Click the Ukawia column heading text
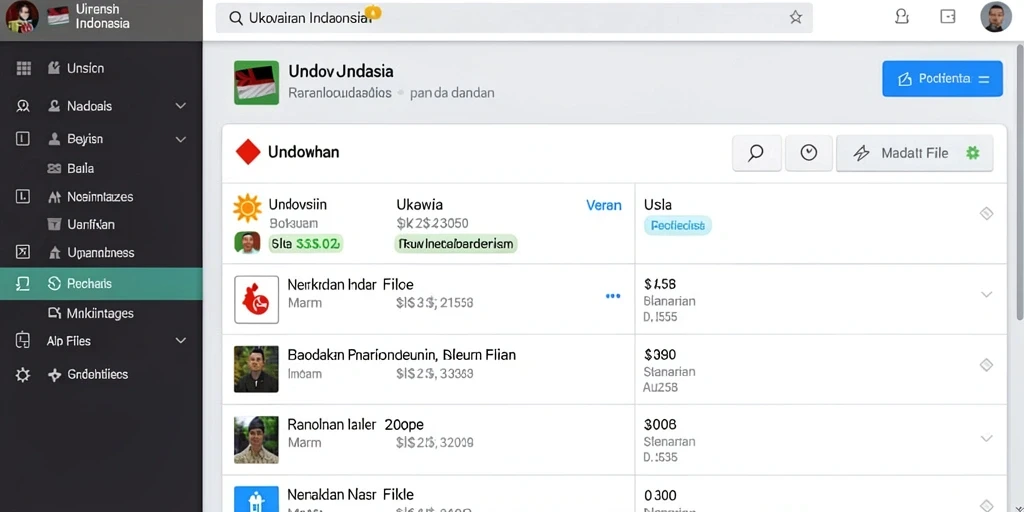Image resolution: width=1024 pixels, height=512 pixels. (419, 204)
